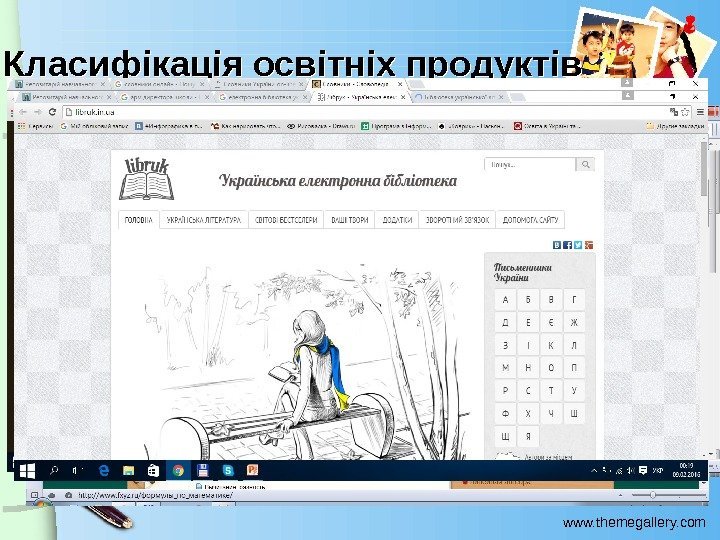Select letter Ж in writers index
Image resolution: width=720 pixels, height=540 pixels.
pyautogui.click(x=574, y=322)
